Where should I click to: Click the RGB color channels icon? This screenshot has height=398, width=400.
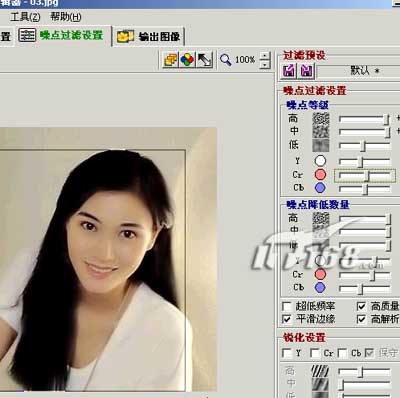click(x=187, y=60)
